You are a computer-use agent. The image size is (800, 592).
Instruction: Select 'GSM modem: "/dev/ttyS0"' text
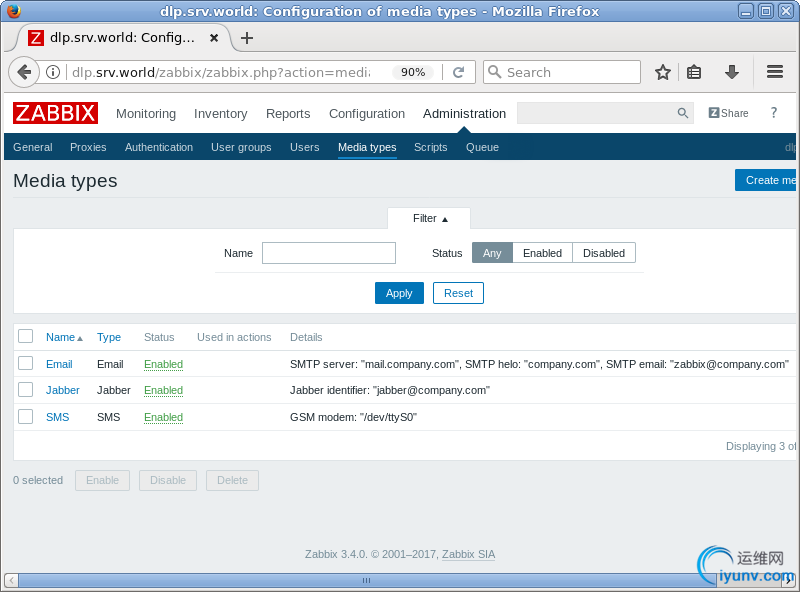(354, 417)
